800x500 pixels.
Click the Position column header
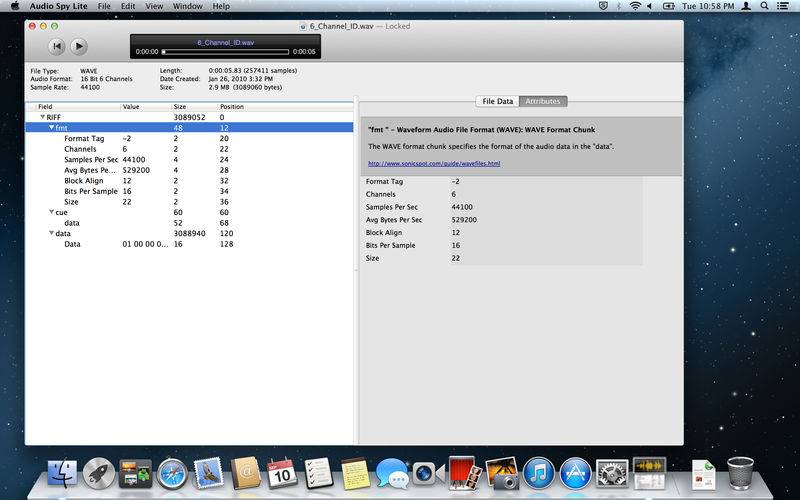232,106
